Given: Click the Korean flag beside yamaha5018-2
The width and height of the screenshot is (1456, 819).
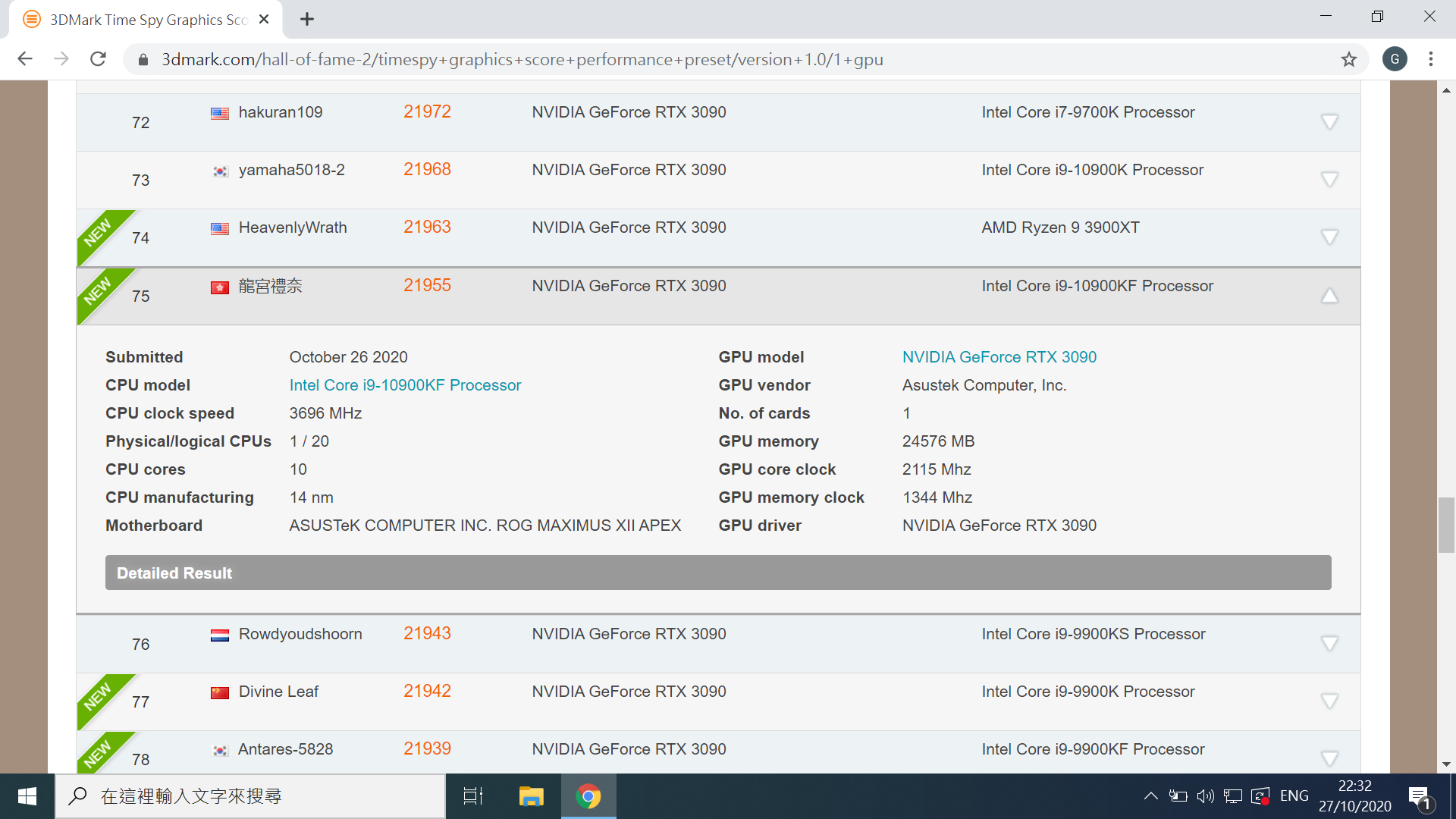Looking at the screenshot, I should (x=220, y=171).
